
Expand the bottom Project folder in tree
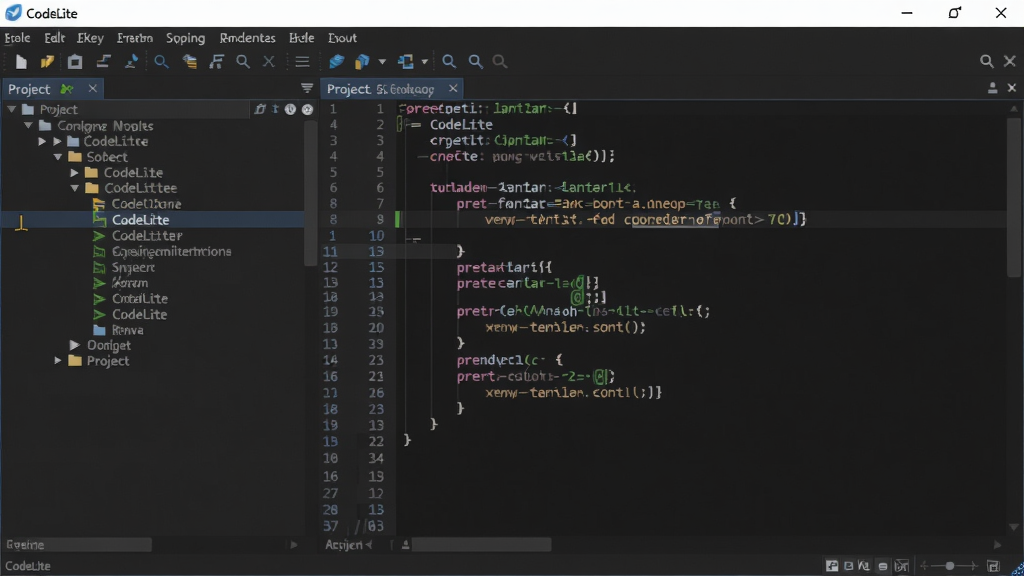pos(58,360)
